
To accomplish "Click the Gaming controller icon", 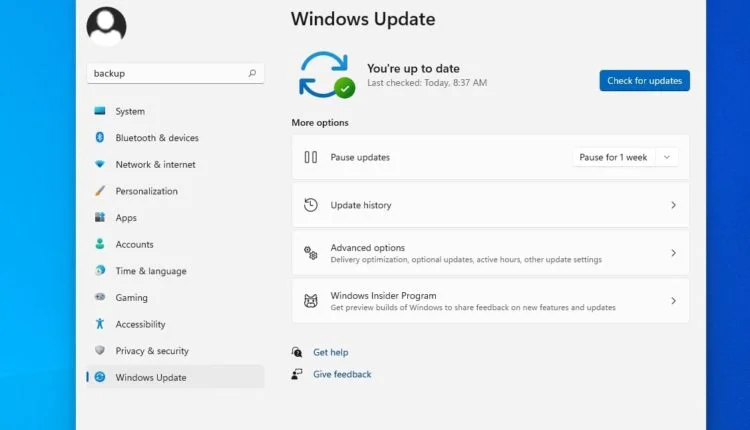I will coord(99,297).
